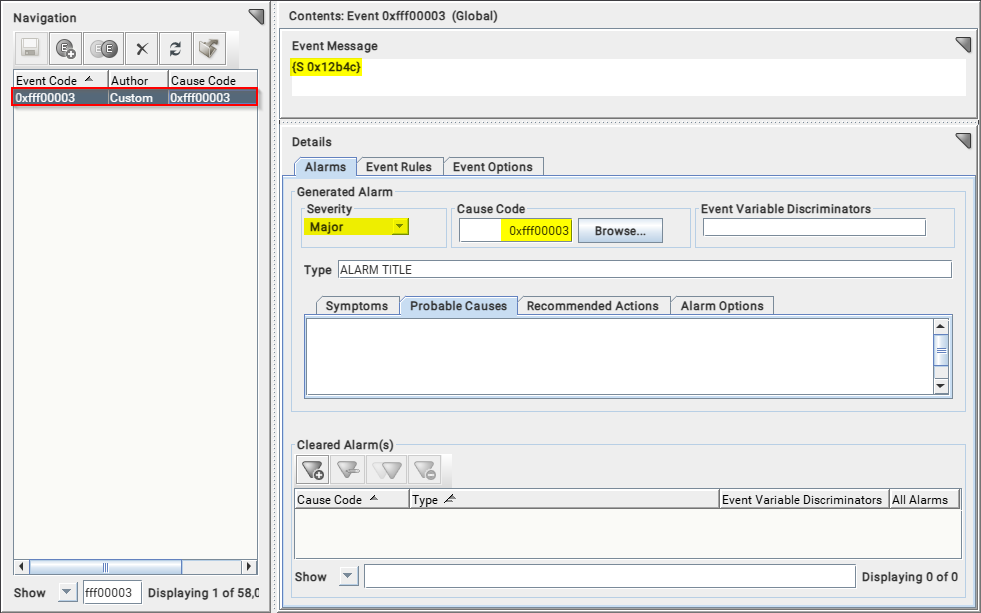
Task: Select the Symptoms tab
Action: point(357,306)
